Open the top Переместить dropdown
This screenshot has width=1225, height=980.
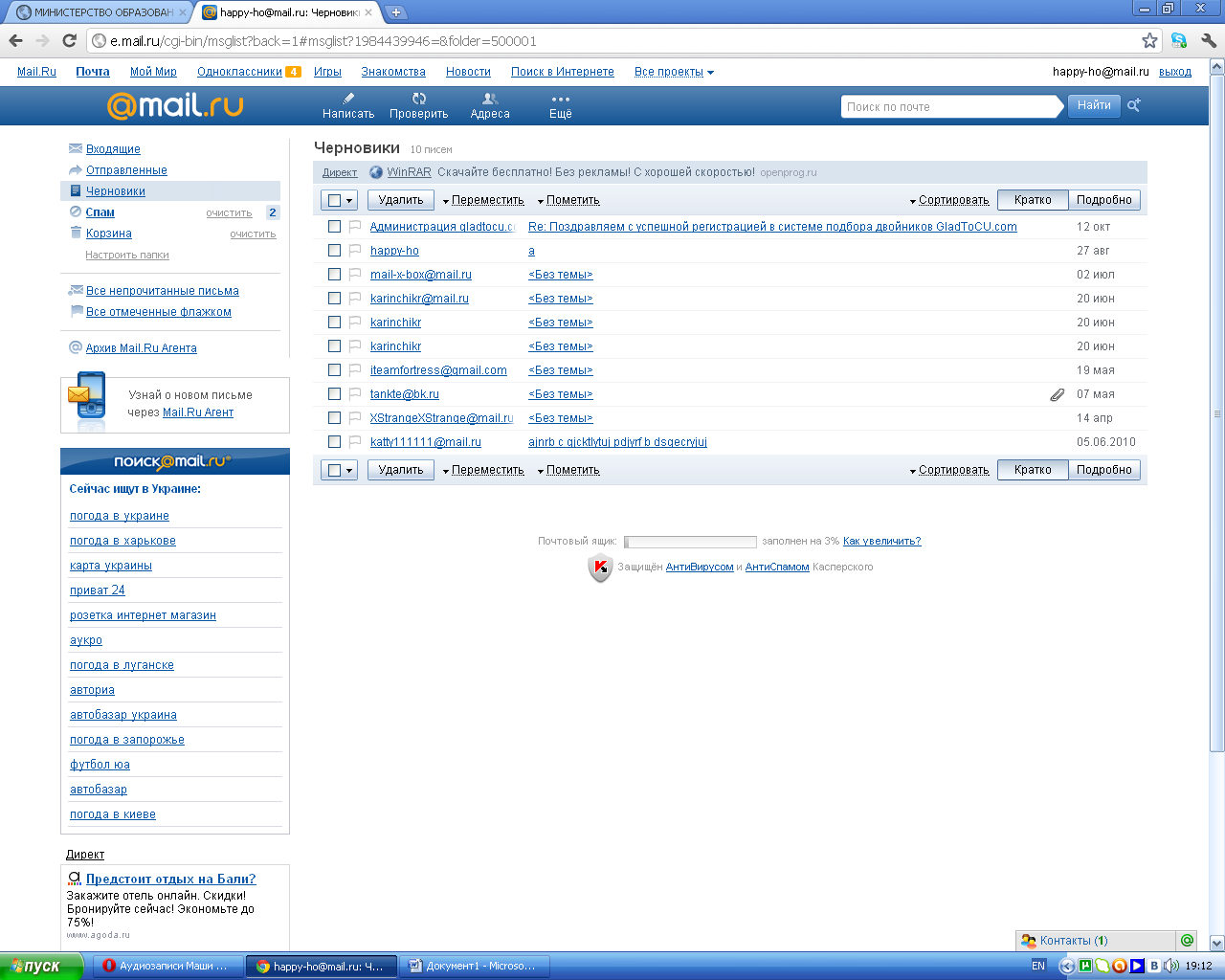[483, 200]
